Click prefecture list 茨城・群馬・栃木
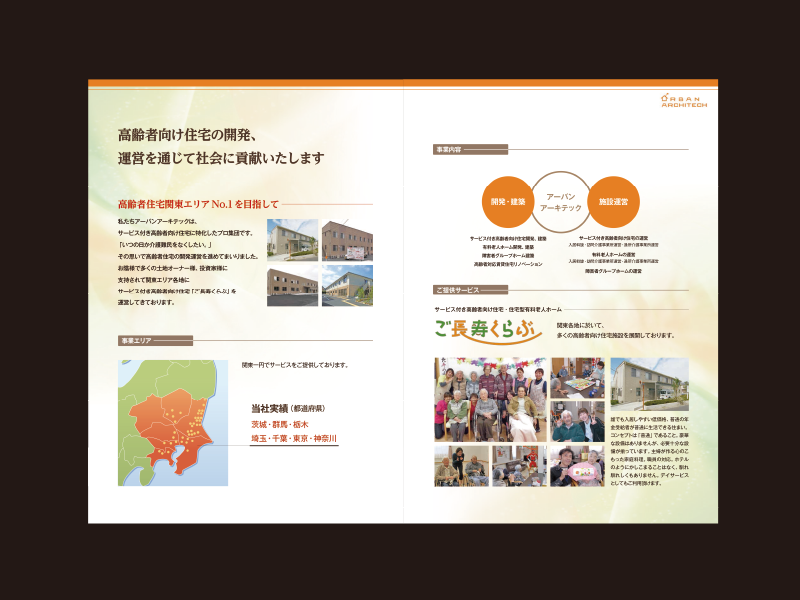Screen dimensions: 800x600 click(x=280, y=424)
